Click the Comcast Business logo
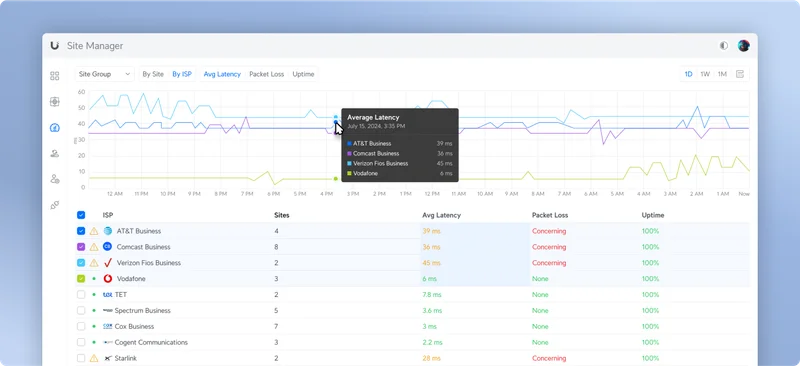800x366 pixels. coord(108,247)
